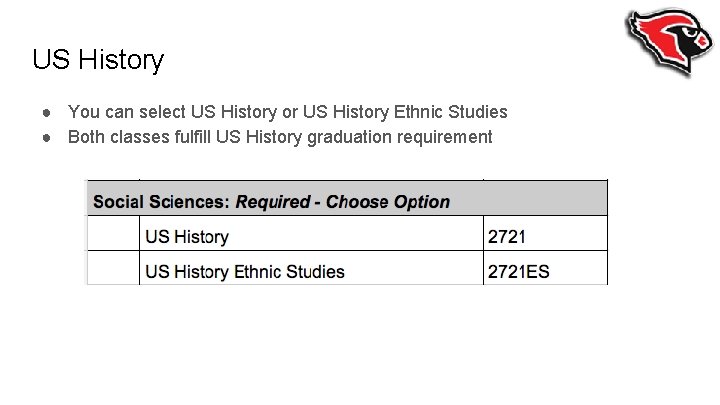Select the "US History" table row cell

point(187,237)
